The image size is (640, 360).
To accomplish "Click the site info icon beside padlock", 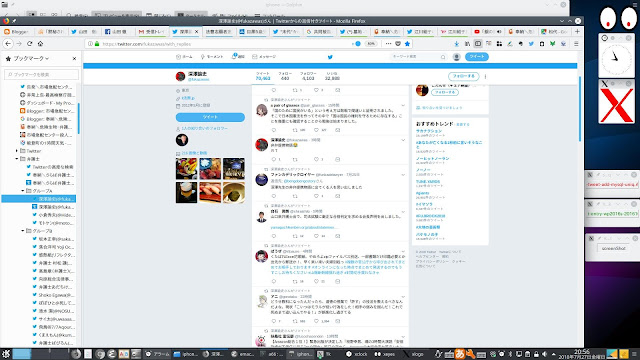I will [x=90, y=44].
